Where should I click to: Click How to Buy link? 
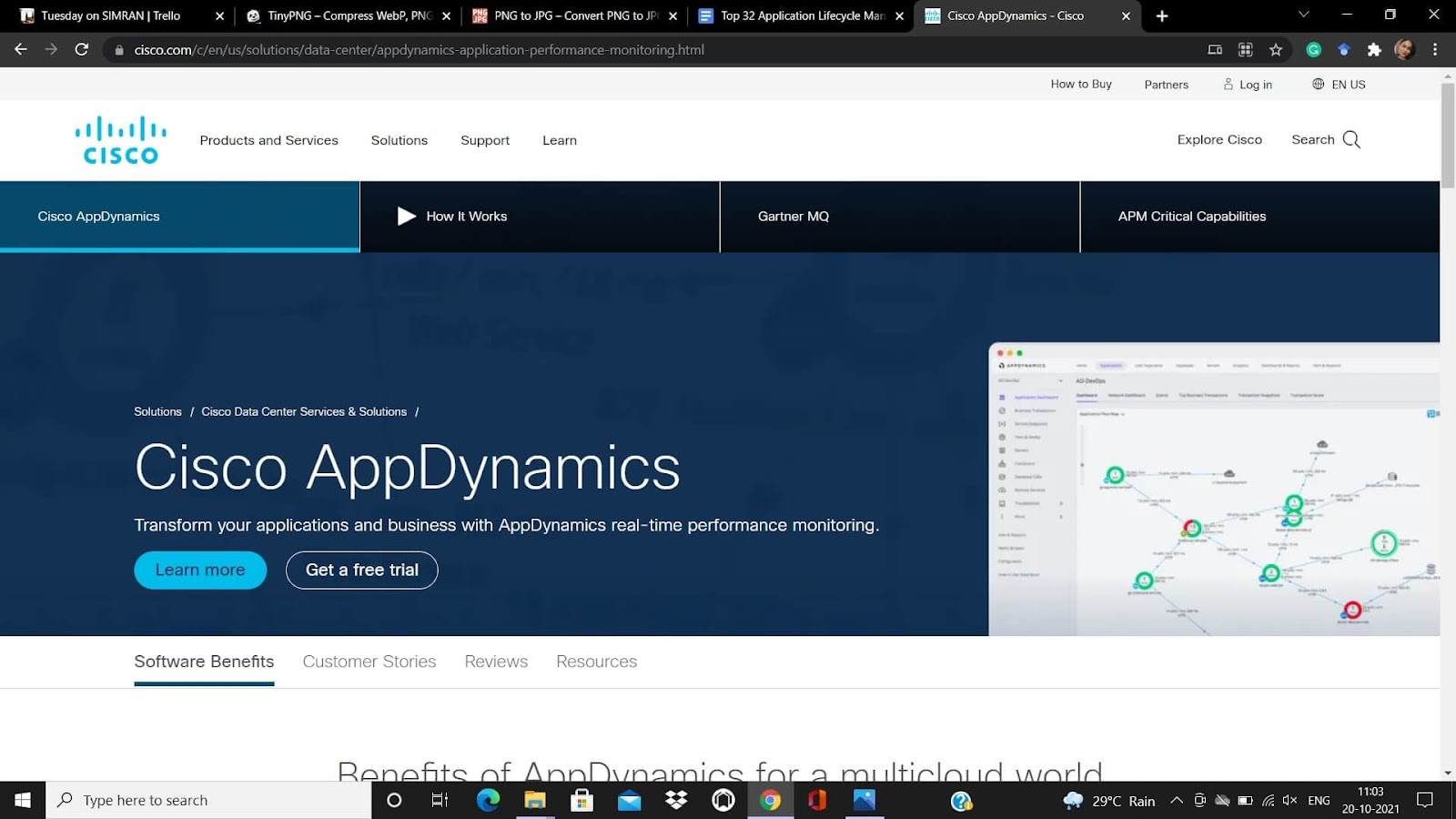(1081, 84)
